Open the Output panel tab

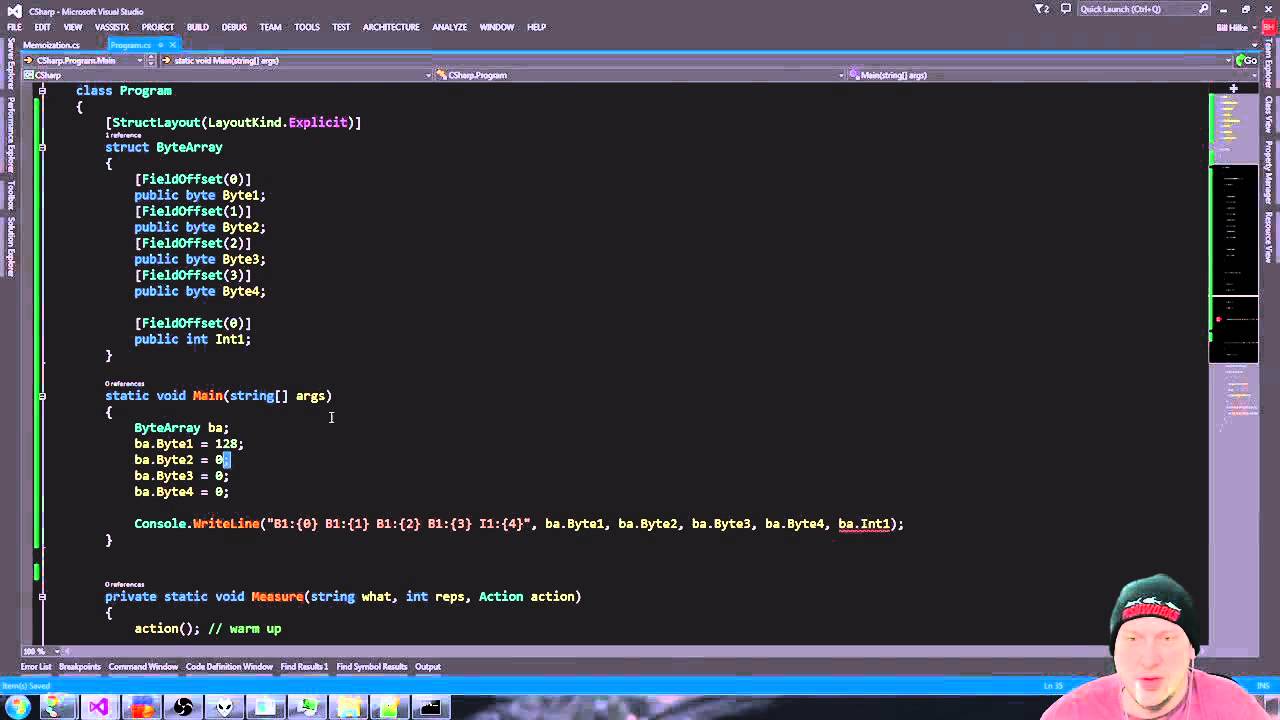pyautogui.click(x=428, y=667)
